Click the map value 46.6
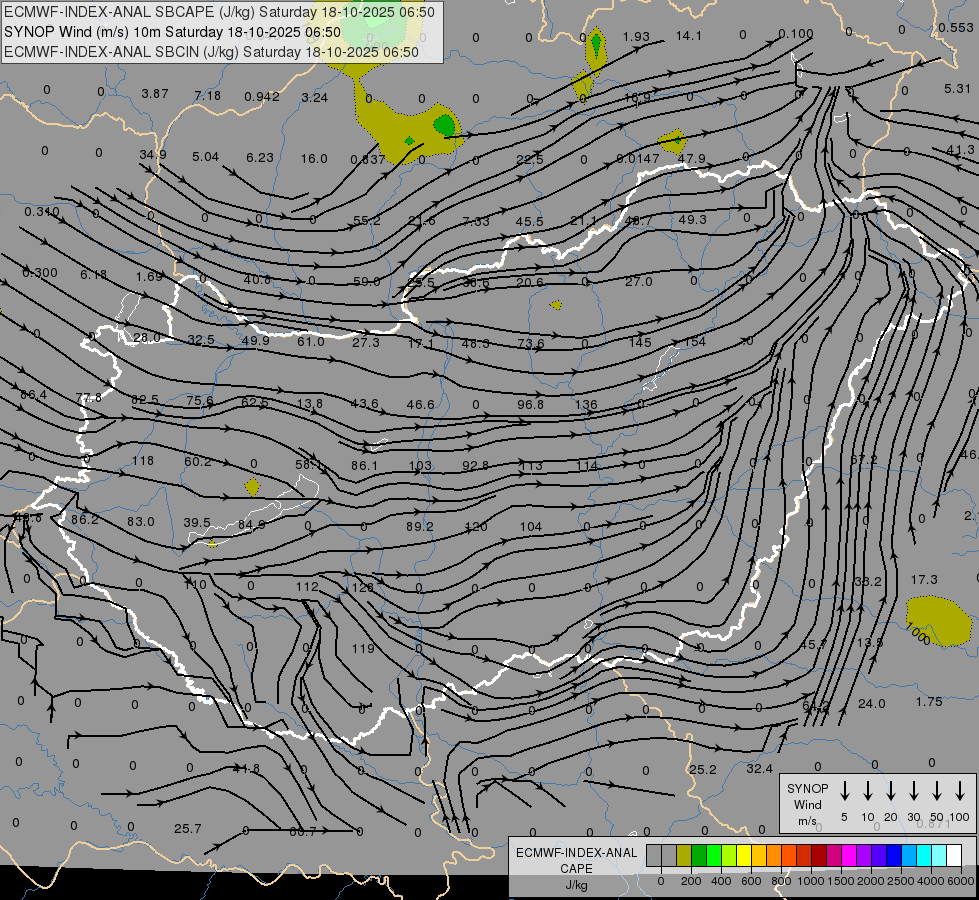The image size is (979, 900). [x=420, y=404]
